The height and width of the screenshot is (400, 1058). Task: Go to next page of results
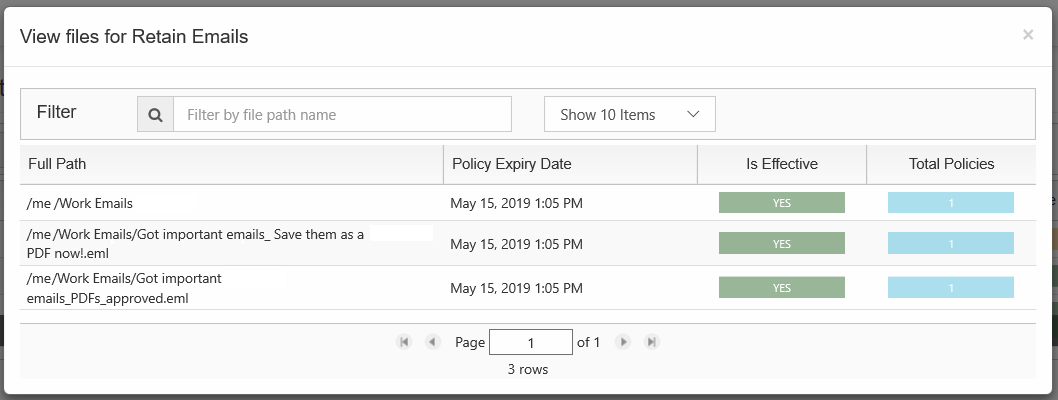click(x=623, y=342)
